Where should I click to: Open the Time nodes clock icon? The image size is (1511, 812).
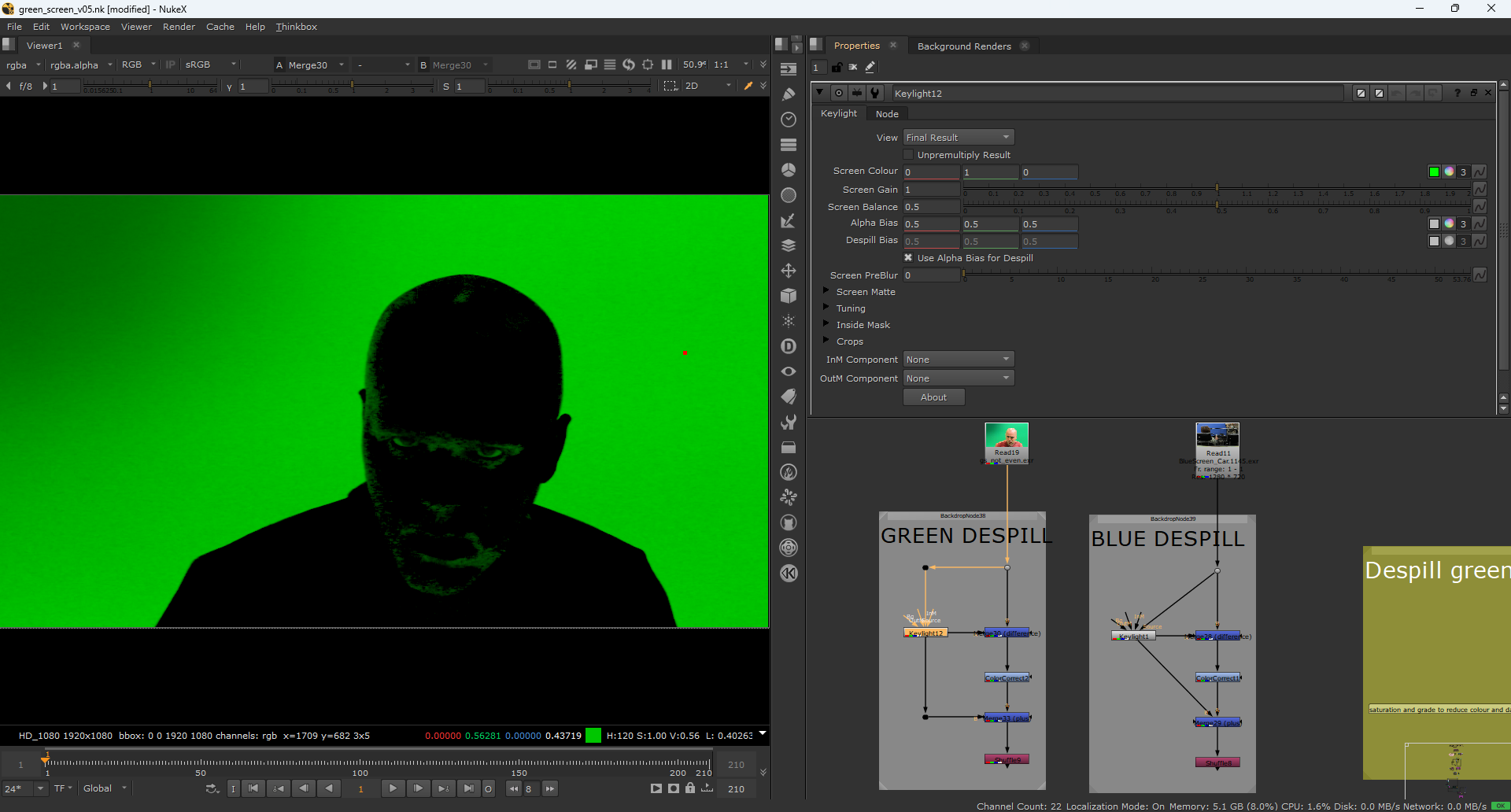(x=788, y=120)
